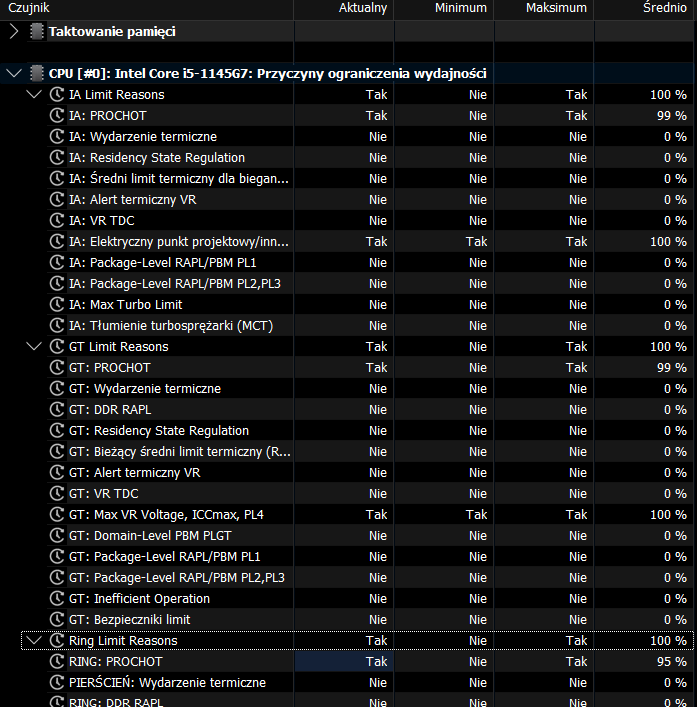
Task: Click clock icon of GT: Max VR Voltage, ICCmax, PL4
Action: click(57, 514)
